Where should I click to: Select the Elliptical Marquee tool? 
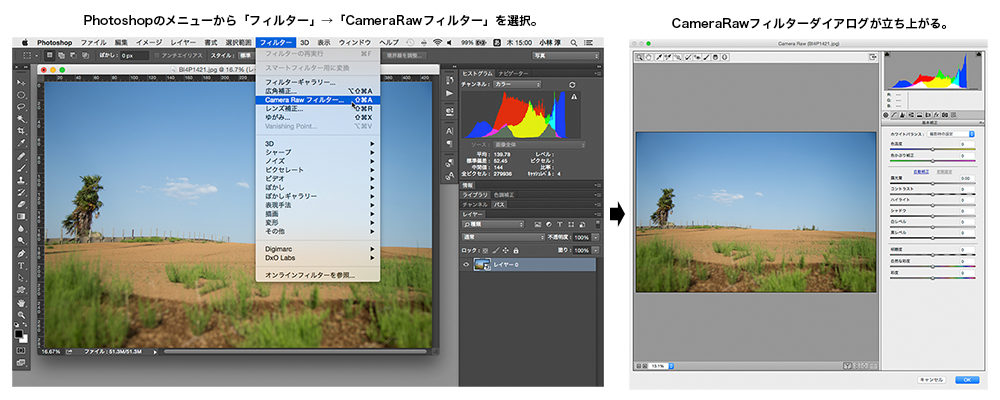point(20,94)
